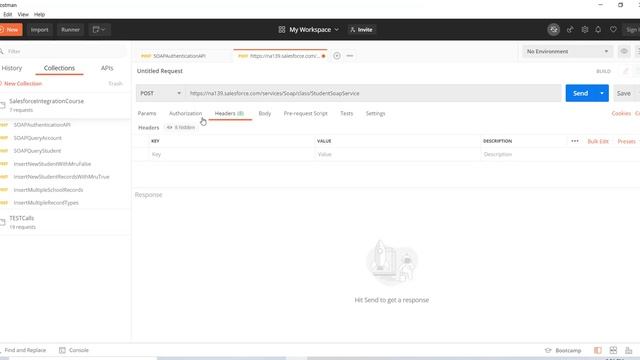The width and height of the screenshot is (640, 360).
Task: Click the Import button
Action: tap(40, 29)
